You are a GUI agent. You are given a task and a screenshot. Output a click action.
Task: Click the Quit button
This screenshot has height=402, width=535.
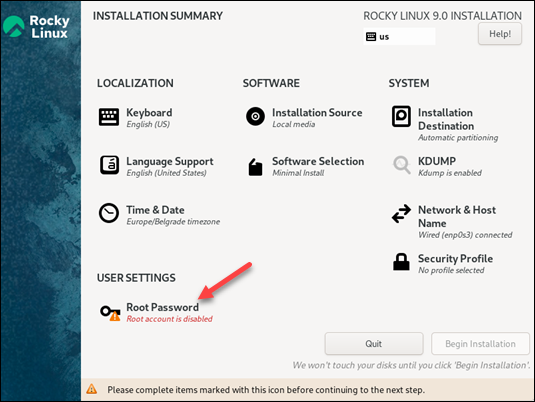[374, 344]
